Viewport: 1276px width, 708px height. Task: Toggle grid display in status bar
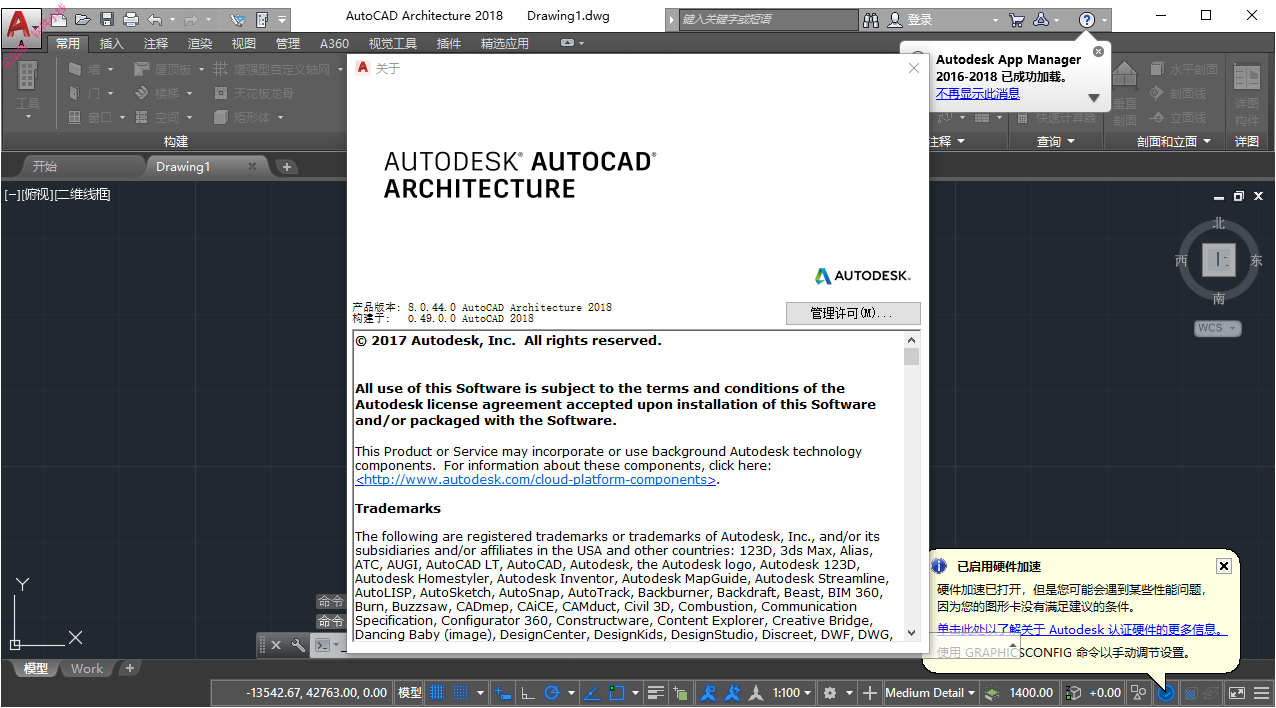437,692
